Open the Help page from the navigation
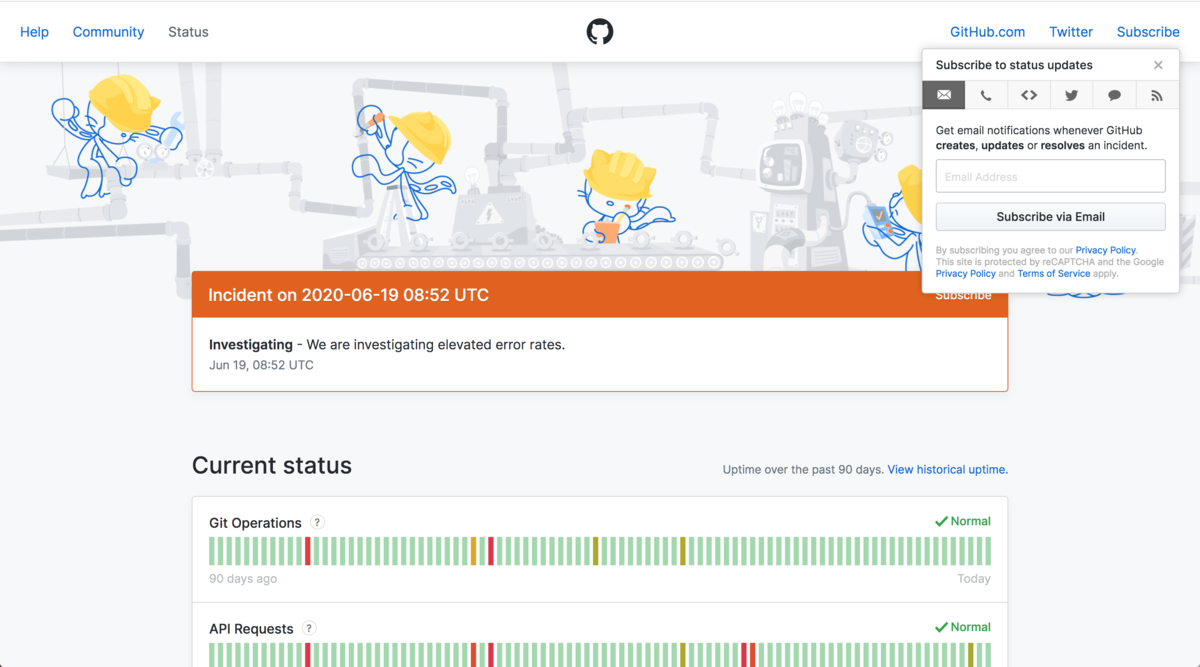This screenshot has width=1200, height=667. point(34,31)
